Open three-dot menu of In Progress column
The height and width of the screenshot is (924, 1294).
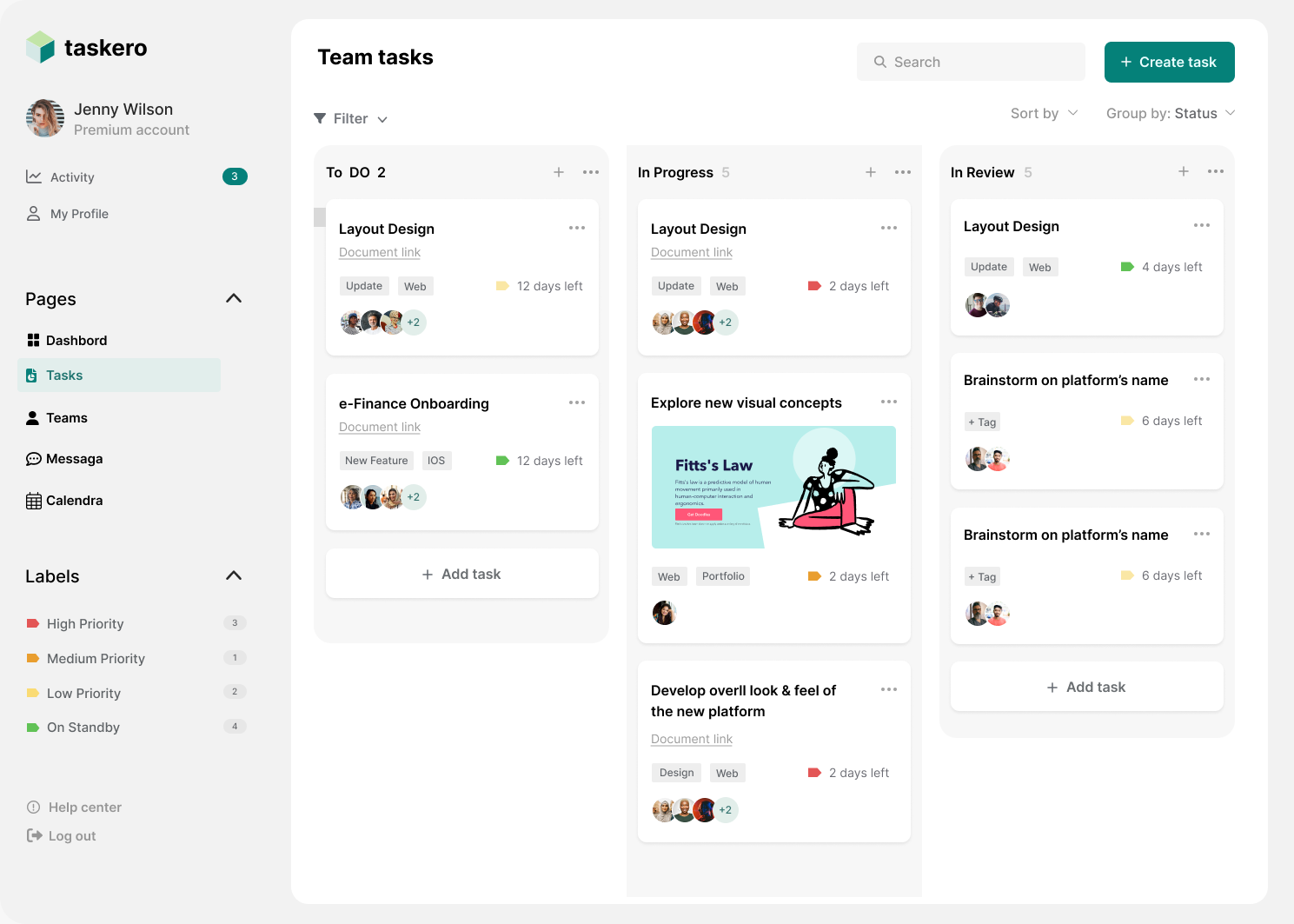coord(903,172)
